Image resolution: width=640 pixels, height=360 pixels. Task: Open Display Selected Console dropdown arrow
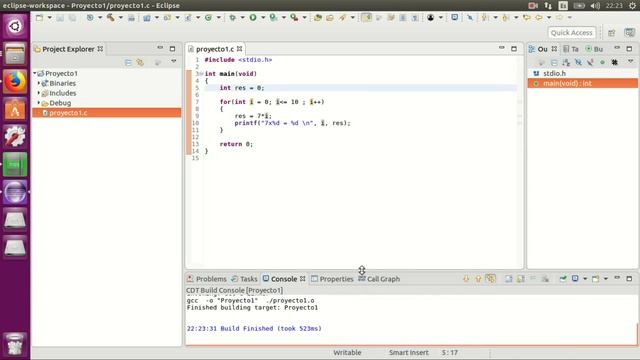coord(585,279)
